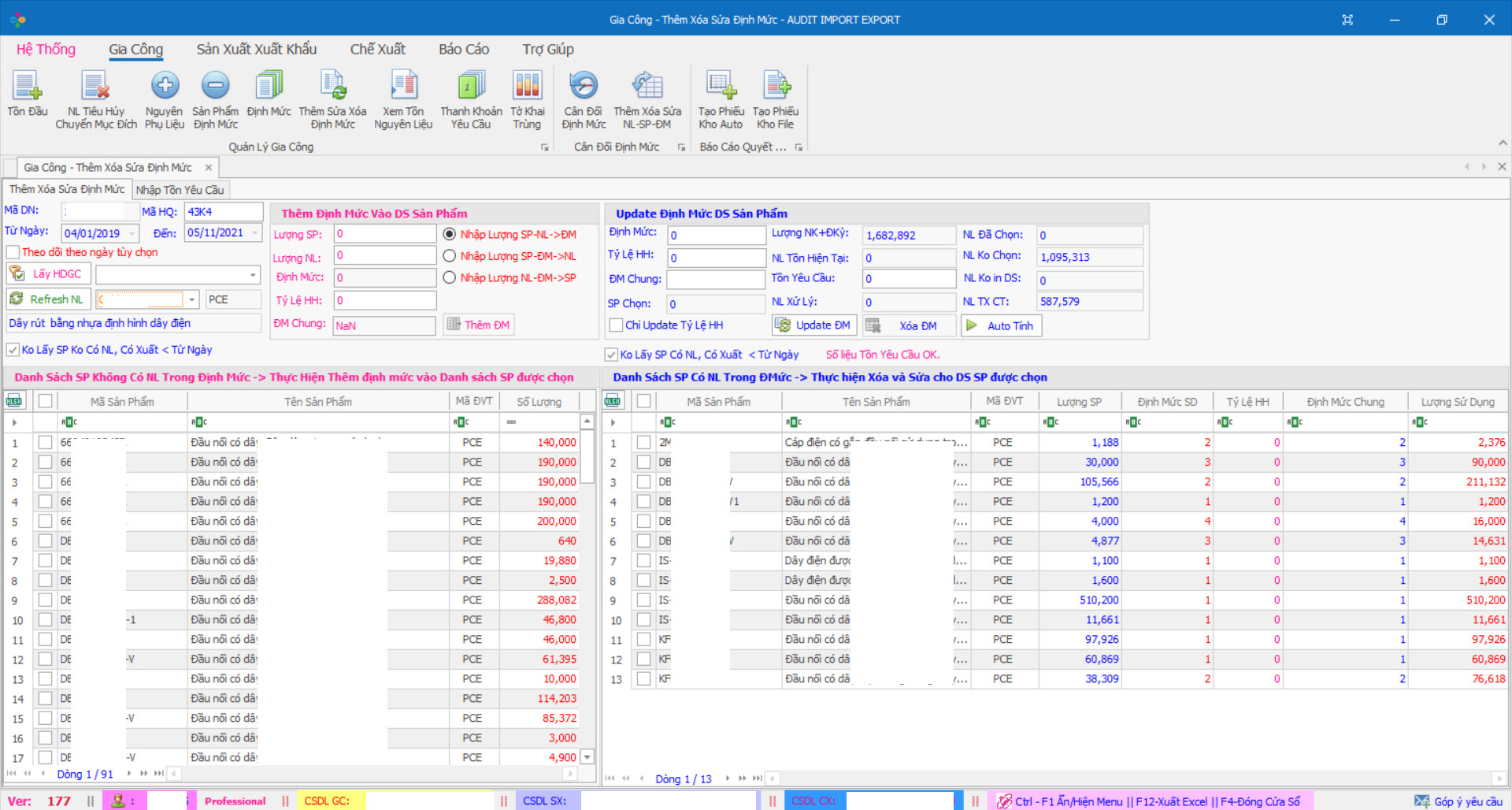Select Nhập Lượng SP-ĐM->NL radio option
The image size is (1512, 810).
pos(450,256)
